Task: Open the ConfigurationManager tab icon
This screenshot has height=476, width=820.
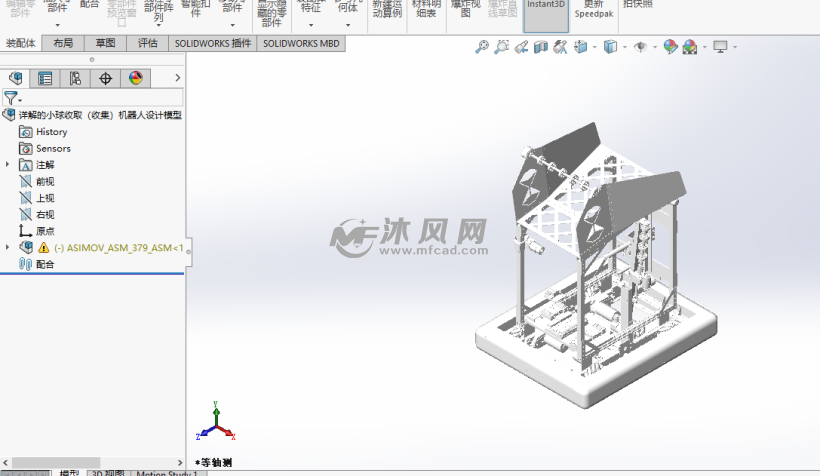Action: click(x=75, y=78)
